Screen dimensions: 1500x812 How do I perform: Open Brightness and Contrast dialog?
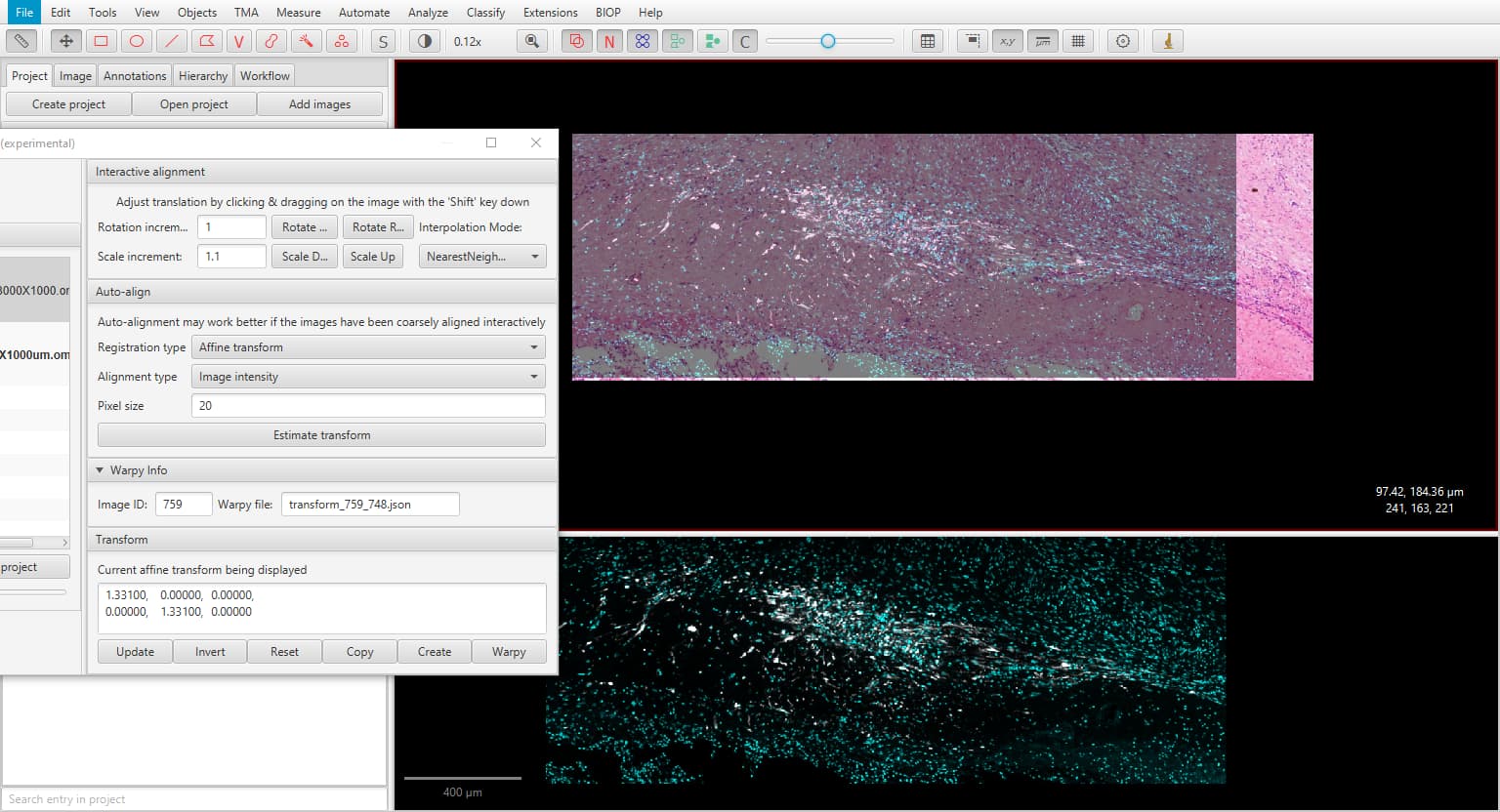click(x=424, y=41)
